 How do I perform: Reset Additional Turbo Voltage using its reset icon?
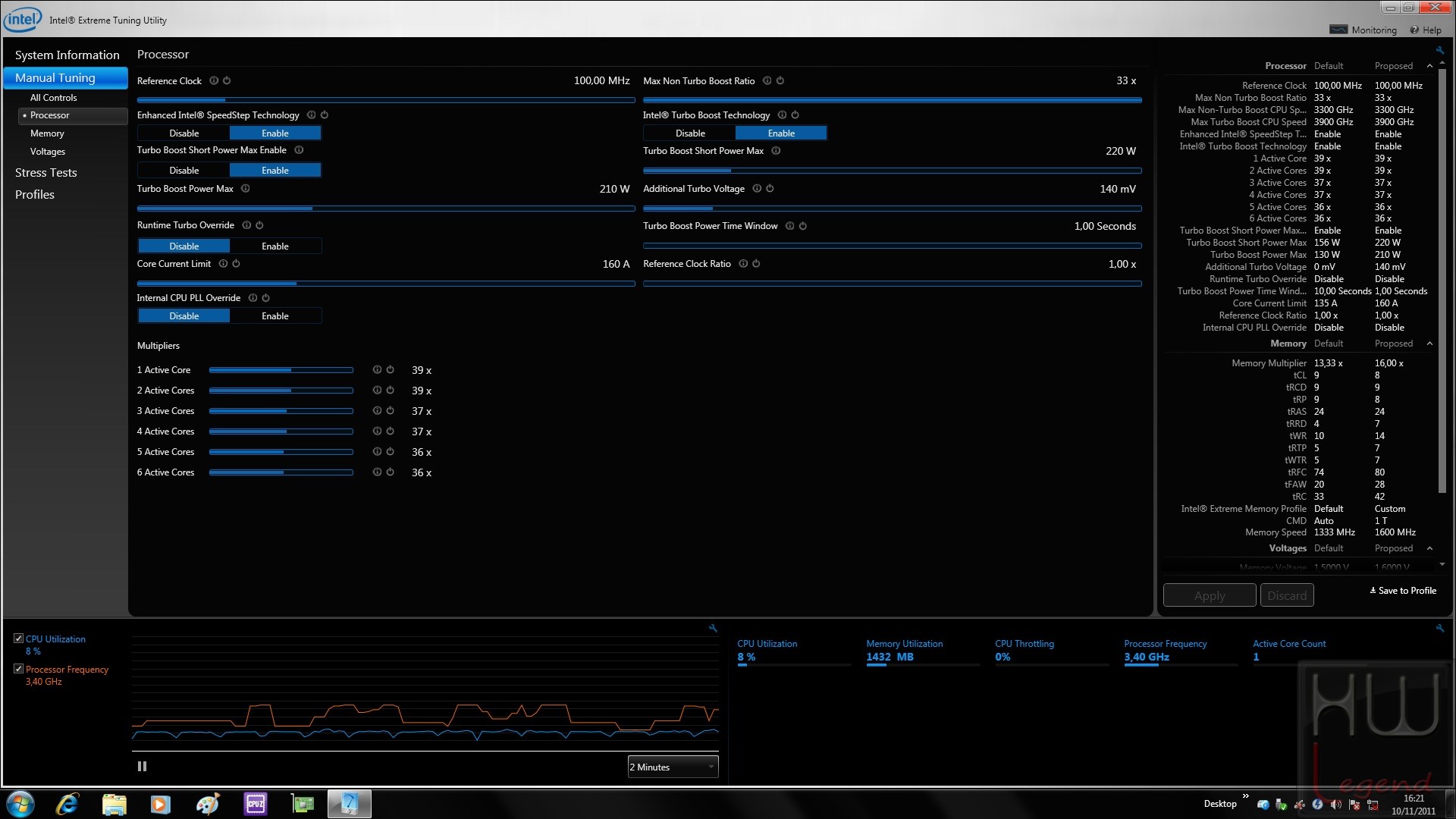770,189
